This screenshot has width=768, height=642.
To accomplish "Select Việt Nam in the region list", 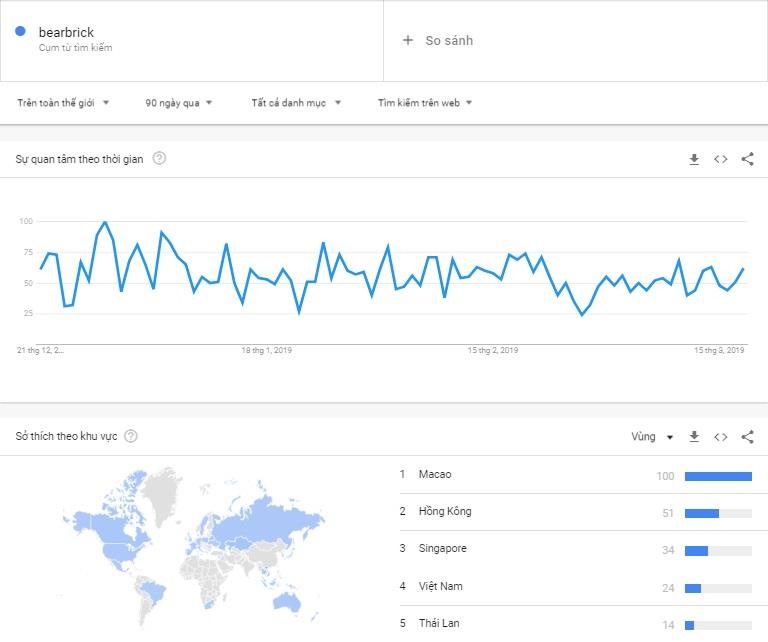I will click(x=439, y=586).
